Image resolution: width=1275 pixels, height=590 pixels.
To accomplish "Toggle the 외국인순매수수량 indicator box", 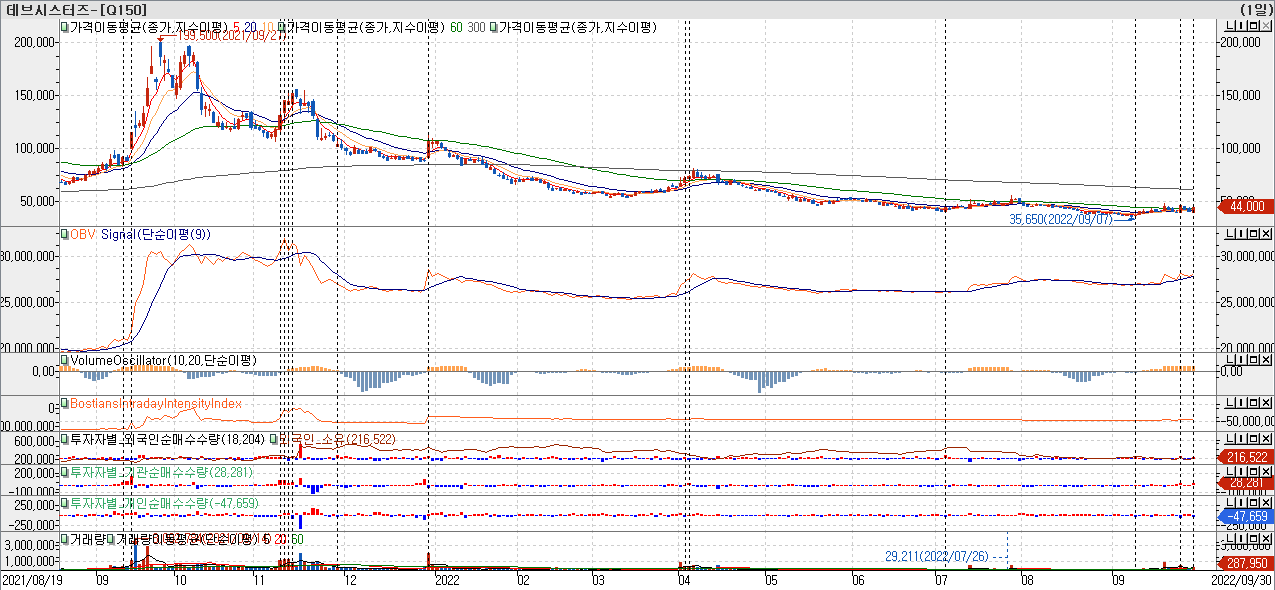I will 64,439.
